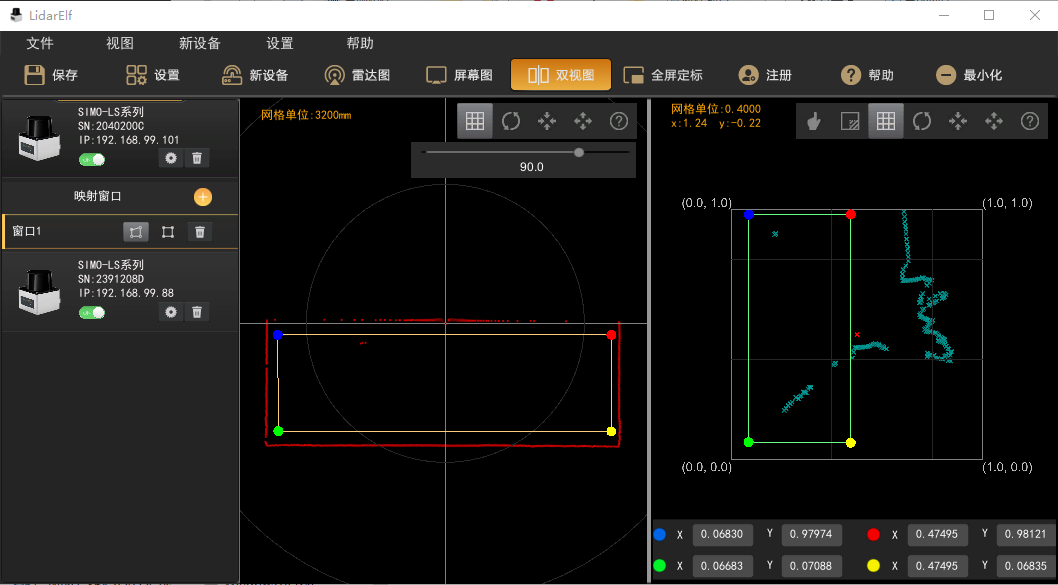The width and height of the screenshot is (1058, 585).
Task: Open help icon in right view toolbar
Action: [1029, 121]
